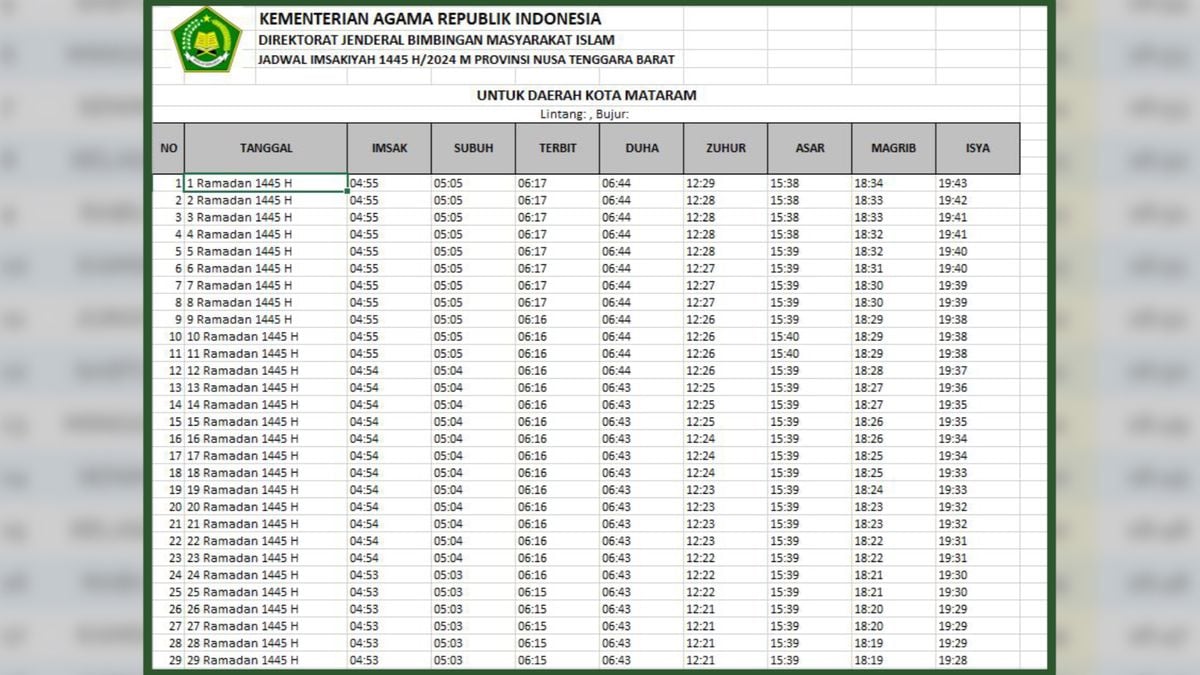Select the Untuk Daerah Kota Mataram heading

coord(586,96)
